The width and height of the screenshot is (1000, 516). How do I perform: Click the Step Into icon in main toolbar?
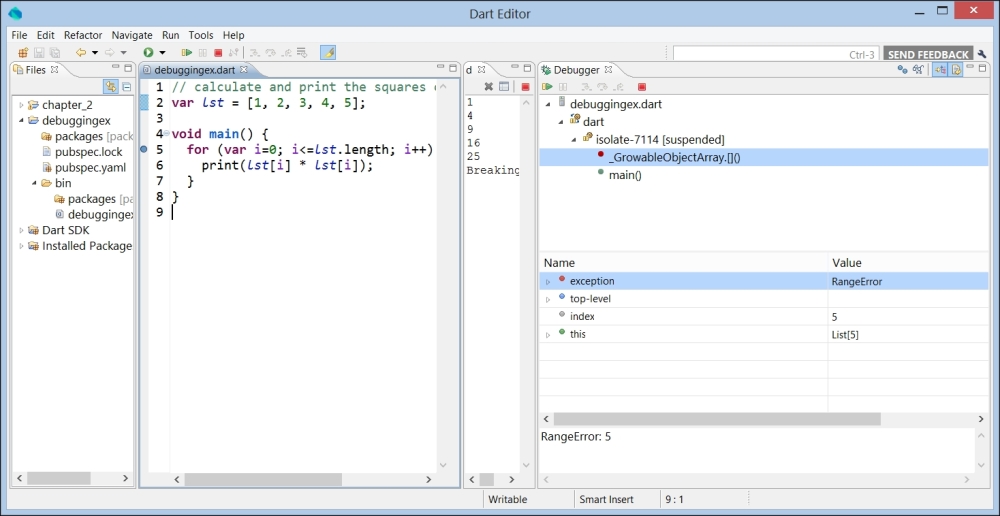[255, 53]
